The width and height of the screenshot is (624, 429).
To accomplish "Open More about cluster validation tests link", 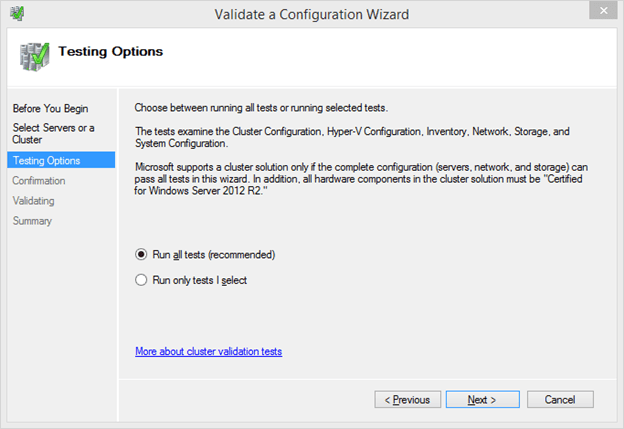I will (208, 352).
